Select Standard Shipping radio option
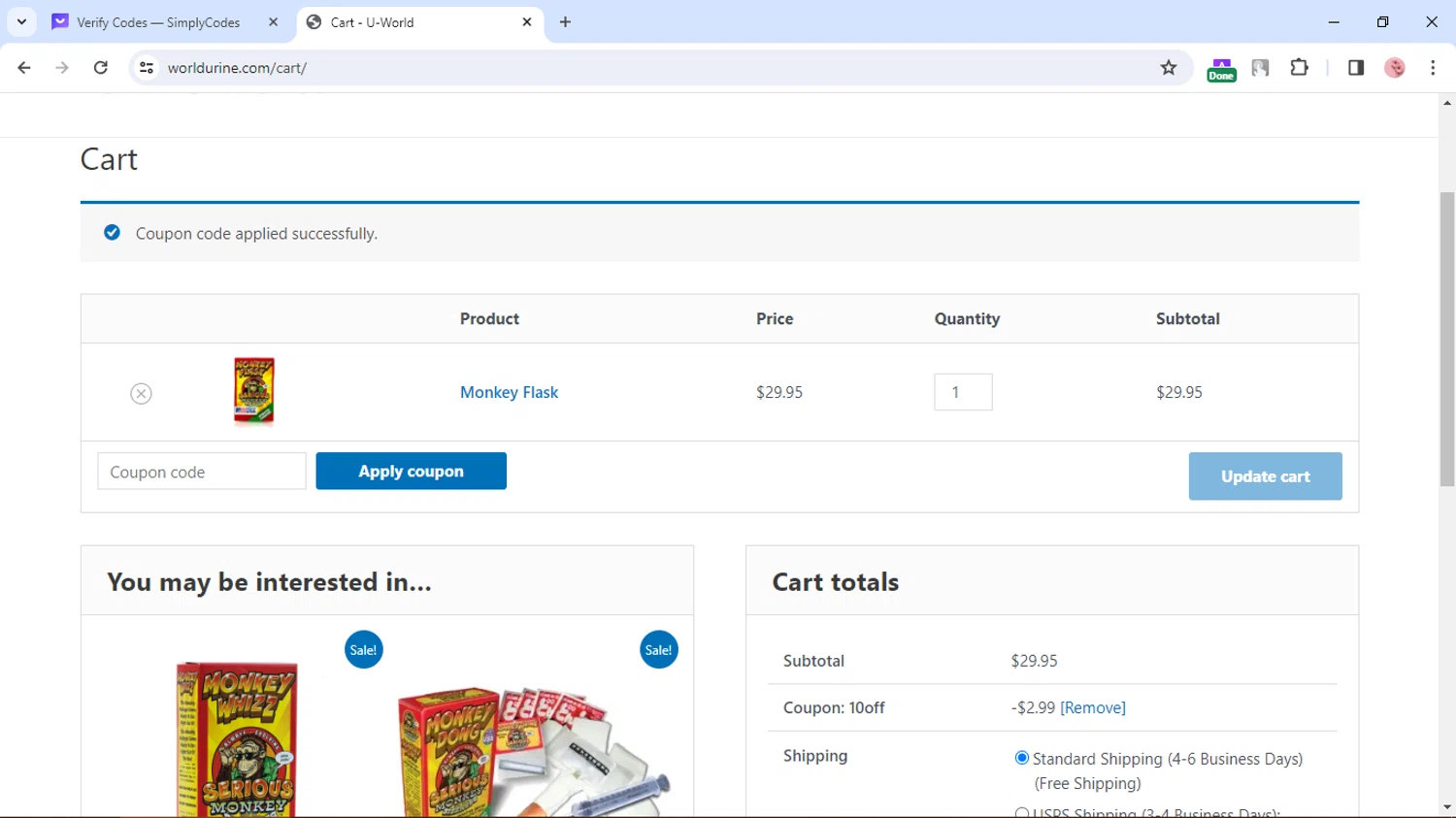The height and width of the screenshot is (818, 1456). pyautogui.click(x=1021, y=758)
